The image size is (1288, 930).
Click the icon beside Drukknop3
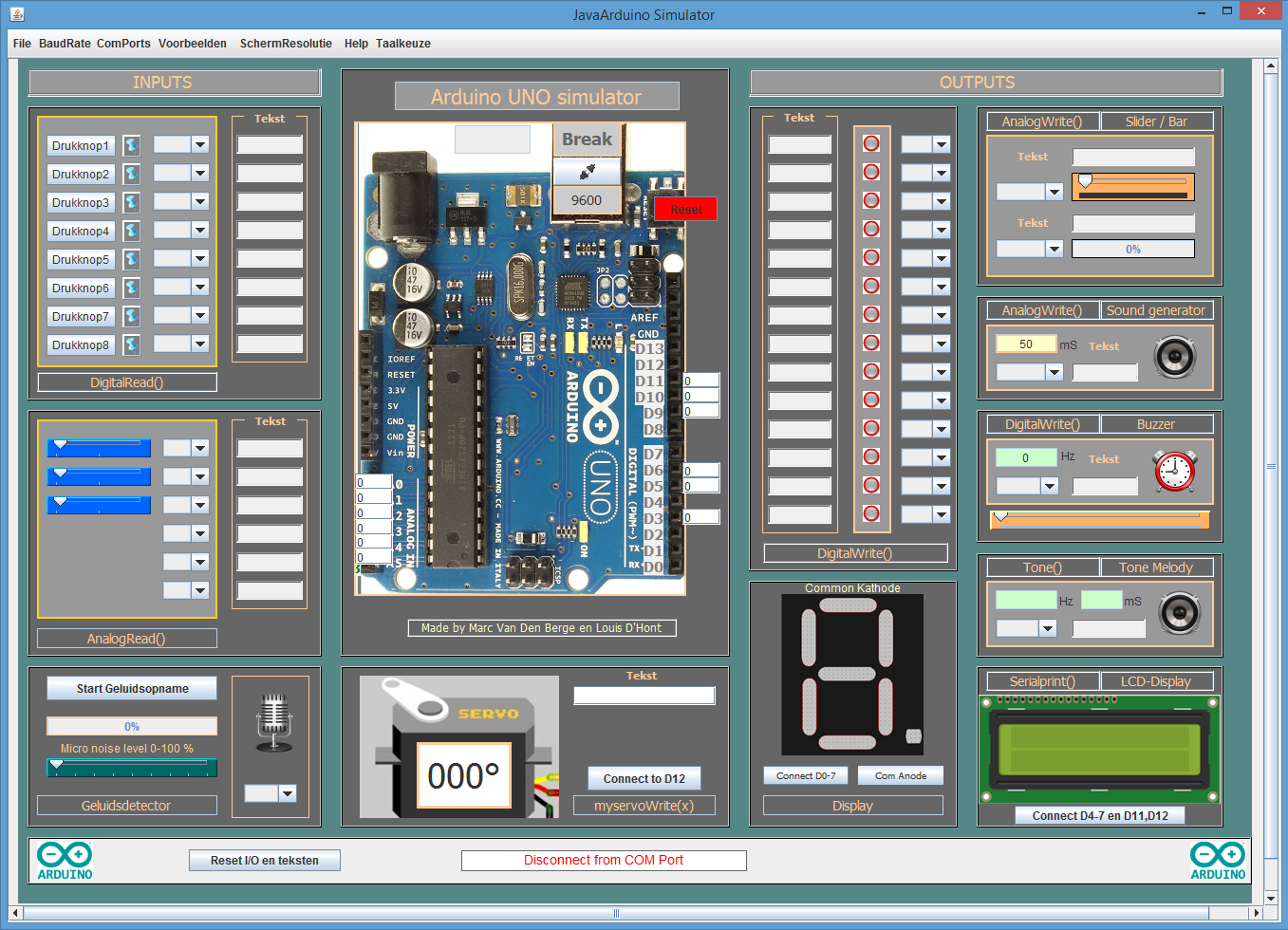coord(132,202)
